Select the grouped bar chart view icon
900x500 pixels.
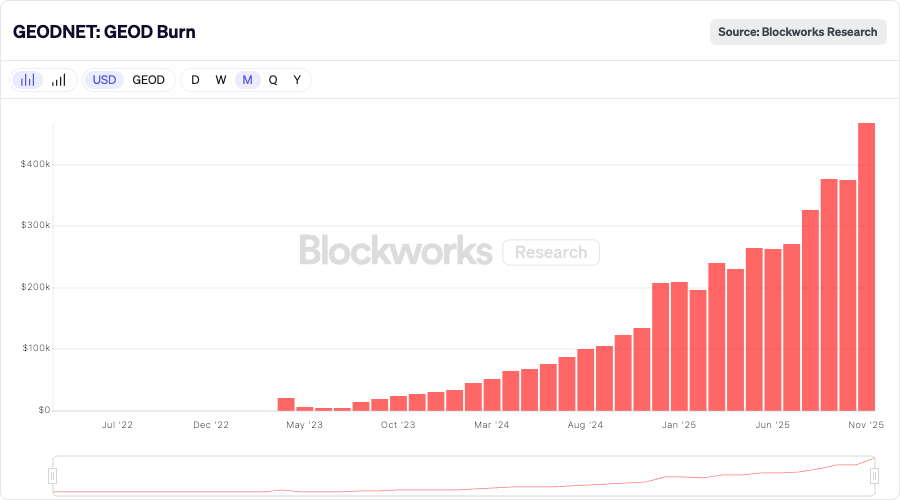point(28,80)
